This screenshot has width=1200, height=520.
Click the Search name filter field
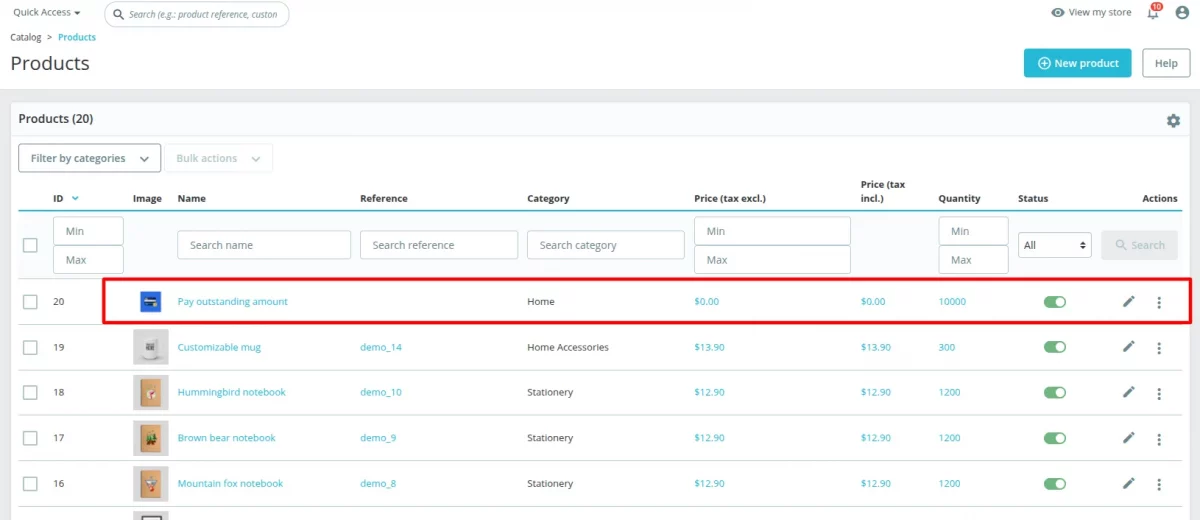264,245
